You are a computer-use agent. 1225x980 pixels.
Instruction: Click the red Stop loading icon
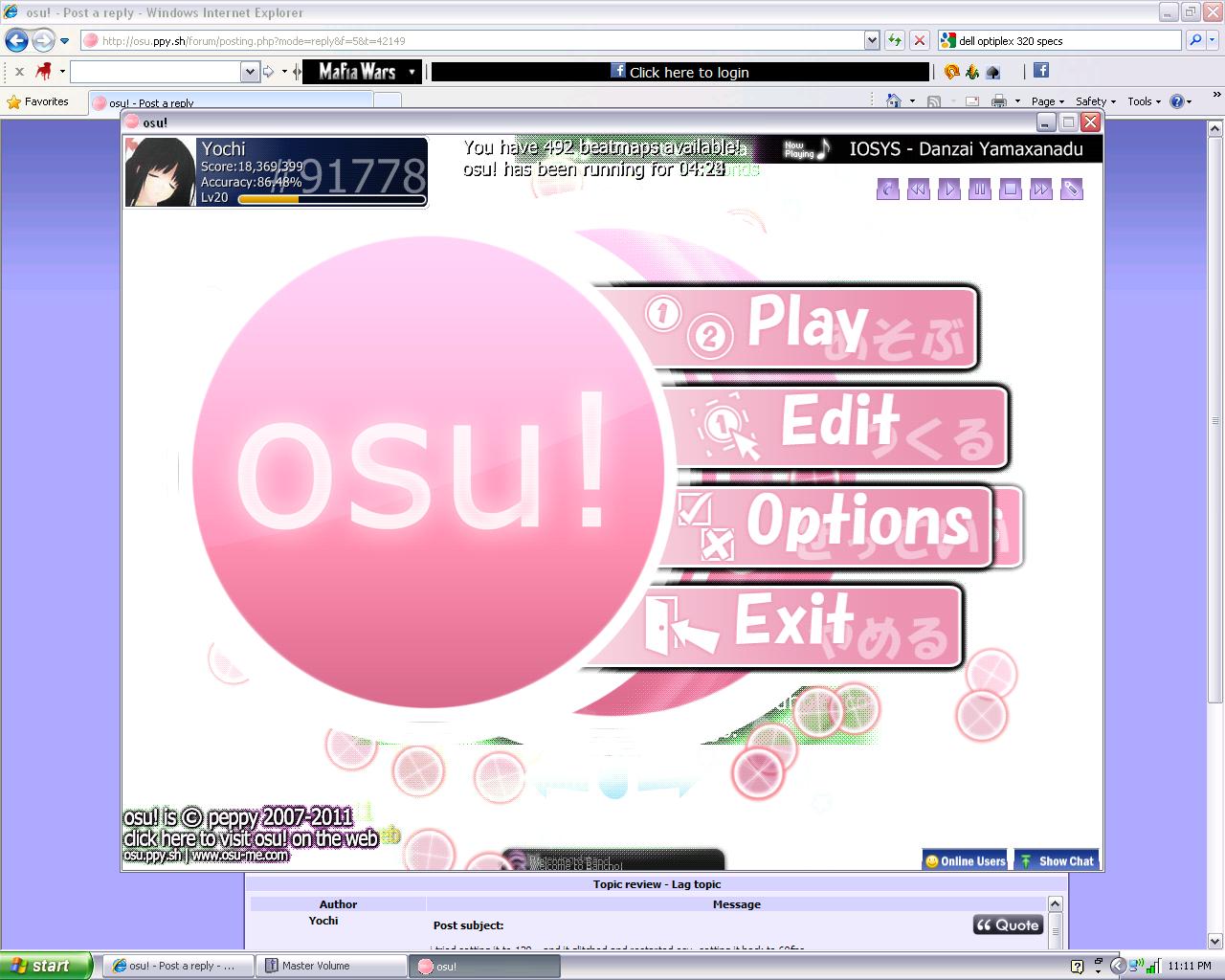920,40
